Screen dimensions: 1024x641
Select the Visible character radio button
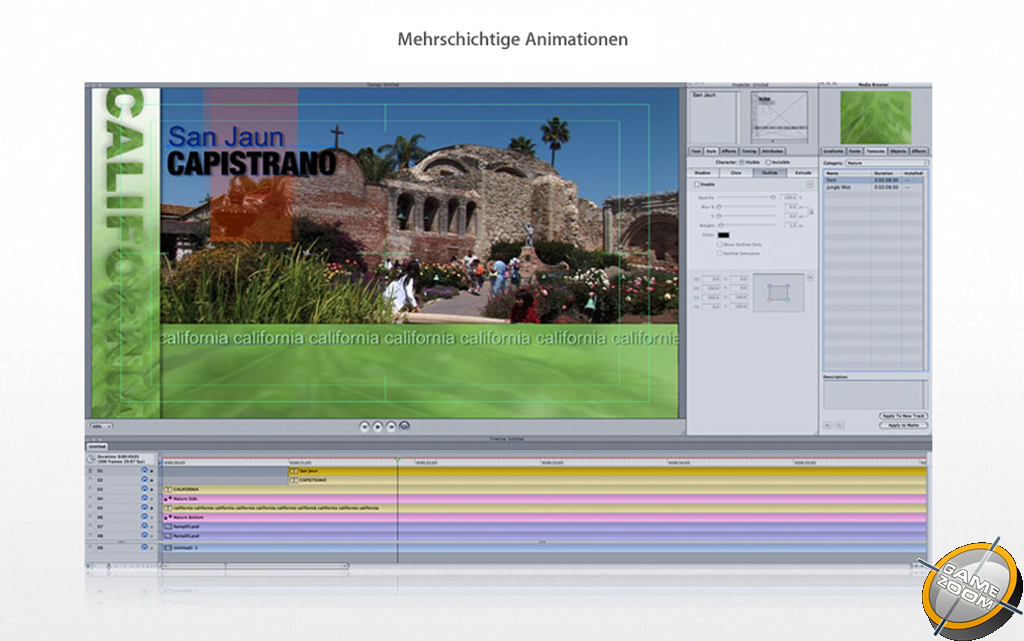(742, 162)
